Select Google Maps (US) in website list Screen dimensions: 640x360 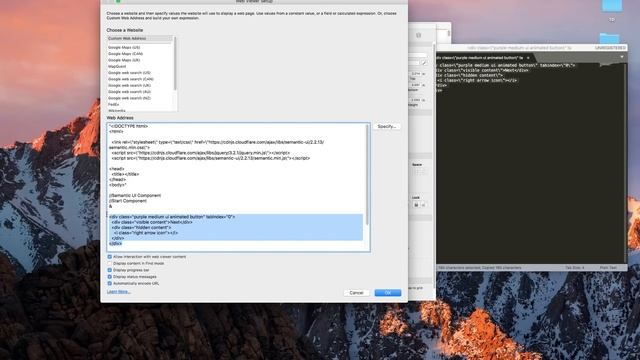124,47
